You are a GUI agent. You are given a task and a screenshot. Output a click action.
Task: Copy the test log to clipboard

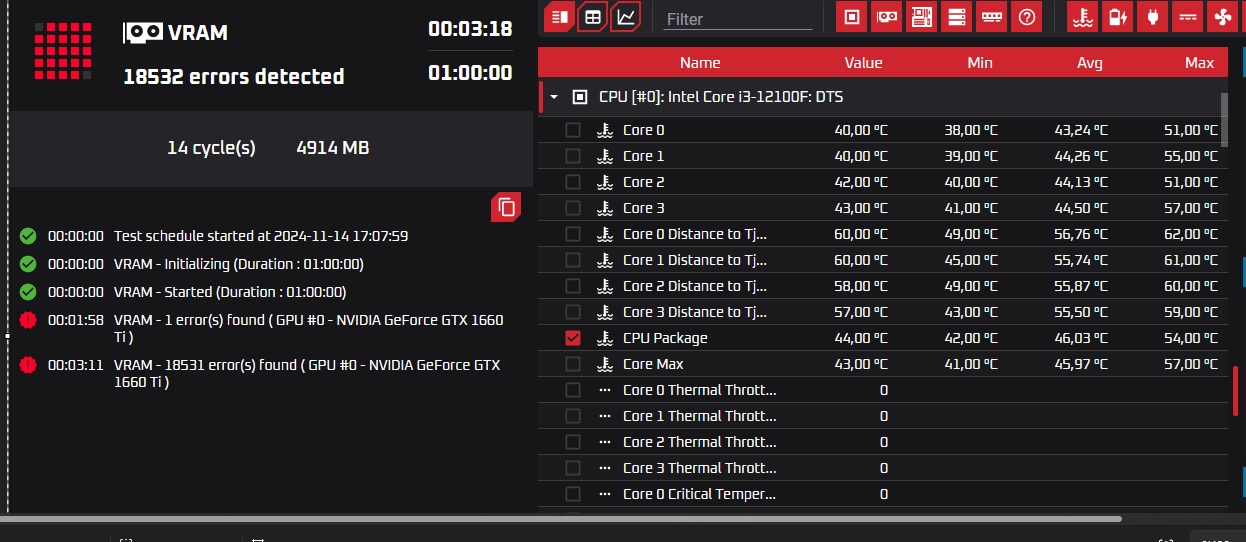506,207
